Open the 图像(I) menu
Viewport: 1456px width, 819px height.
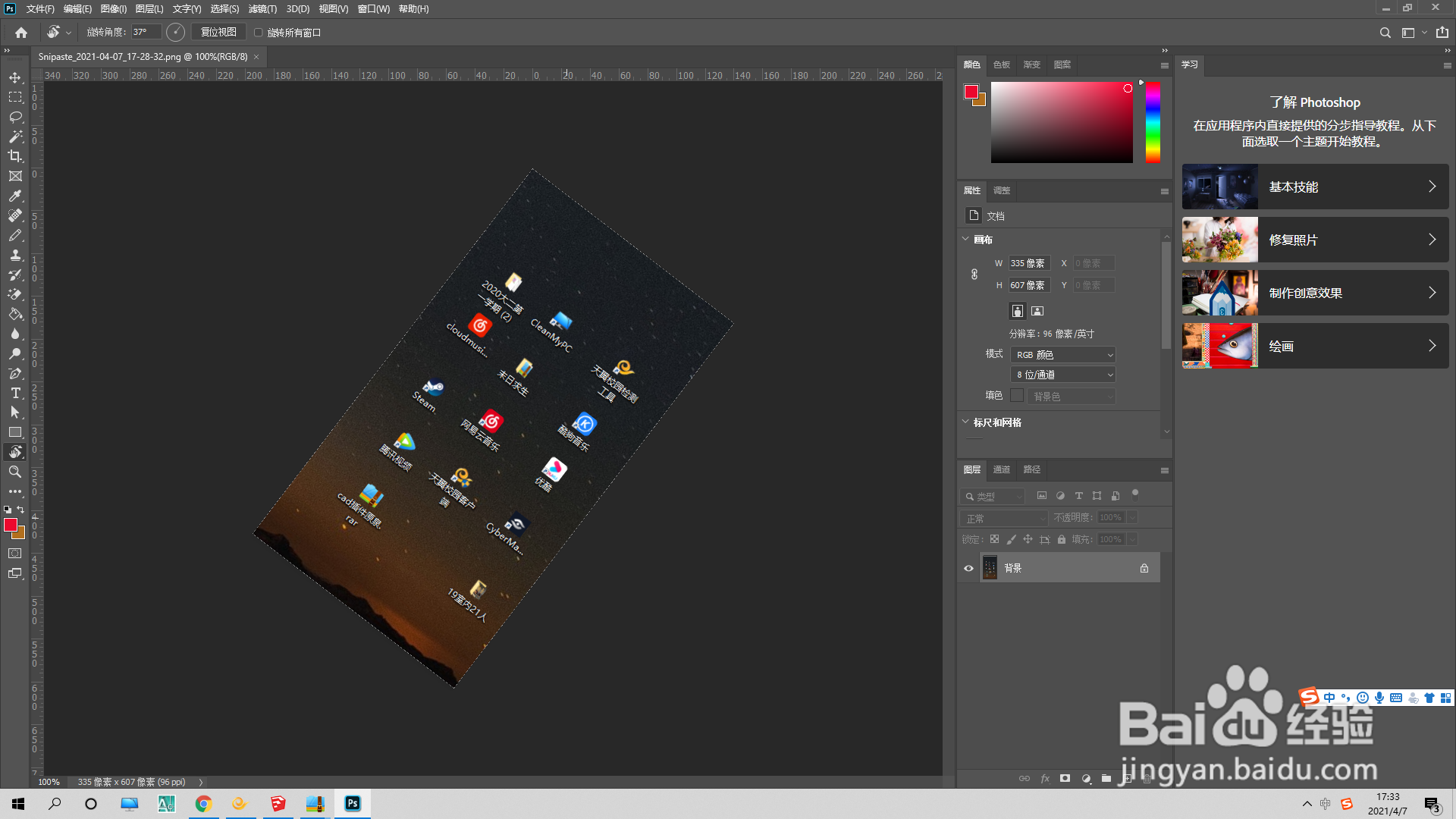click(114, 9)
